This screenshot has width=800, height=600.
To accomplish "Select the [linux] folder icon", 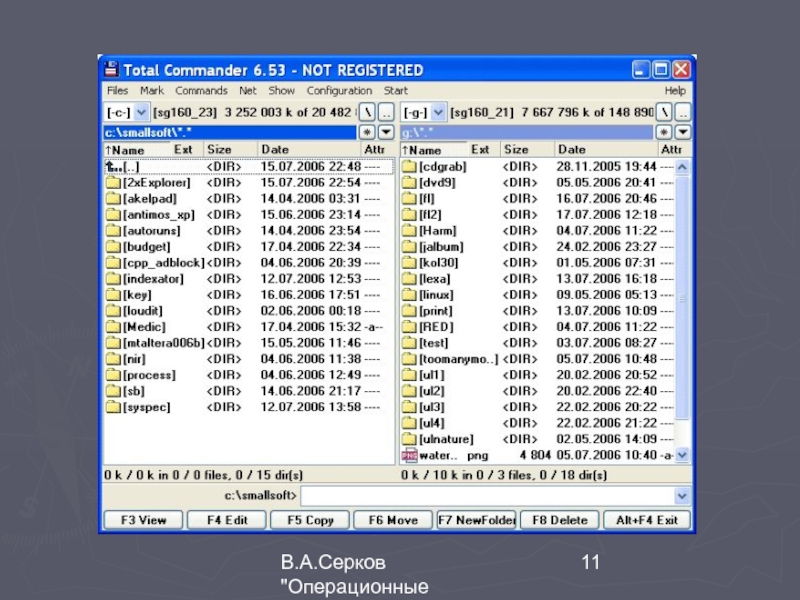I will click(409, 295).
